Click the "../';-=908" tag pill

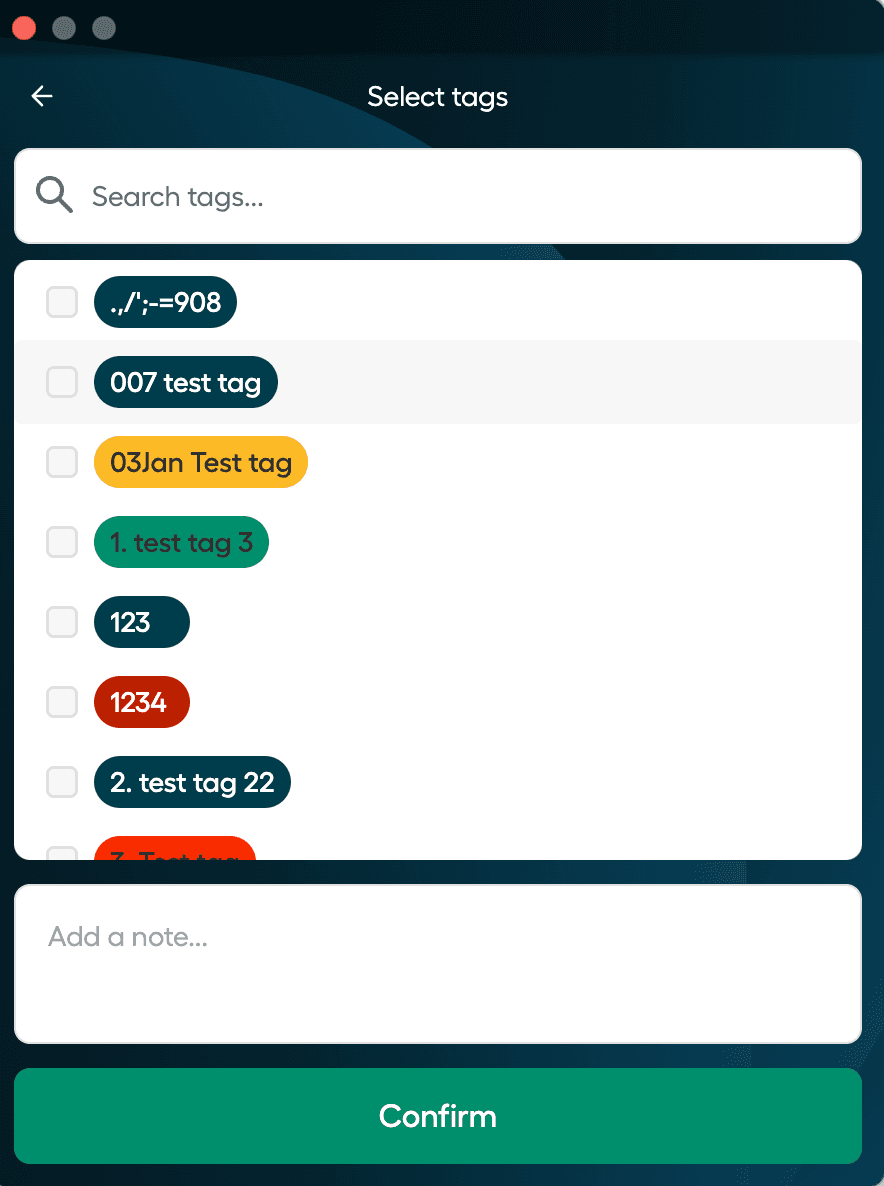pos(165,302)
